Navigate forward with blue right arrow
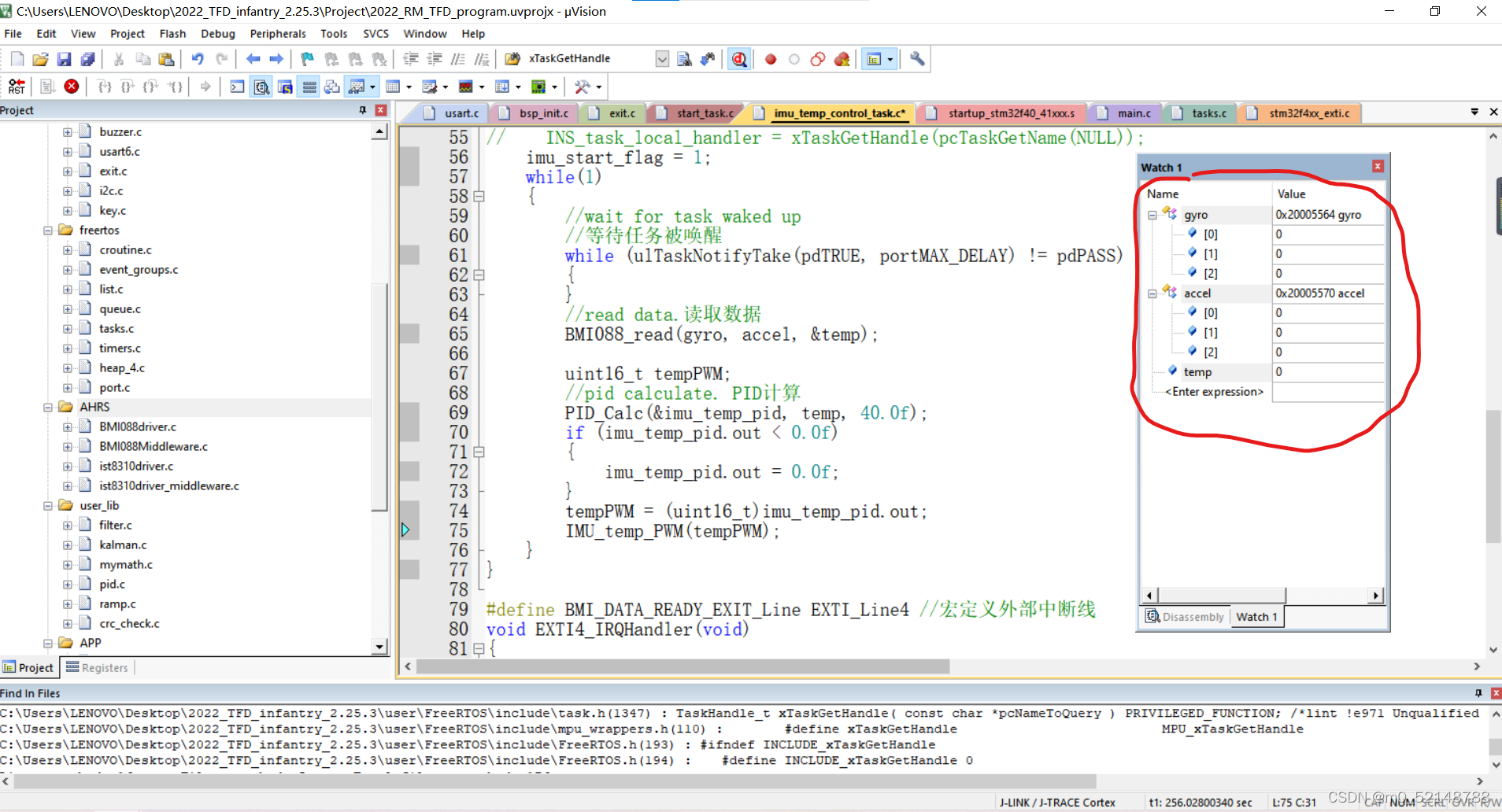 (x=276, y=59)
